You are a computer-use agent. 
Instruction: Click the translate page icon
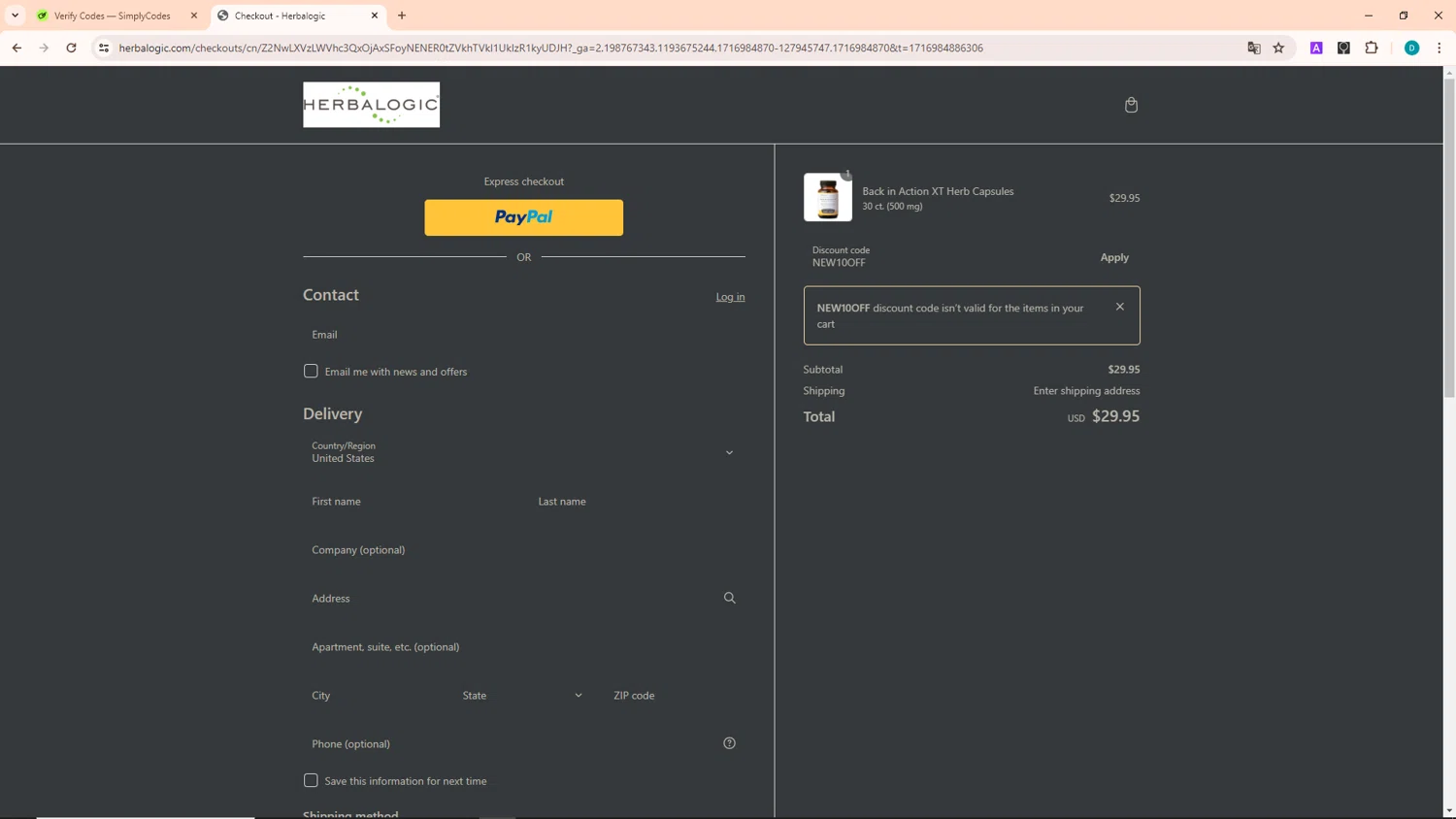click(1253, 48)
